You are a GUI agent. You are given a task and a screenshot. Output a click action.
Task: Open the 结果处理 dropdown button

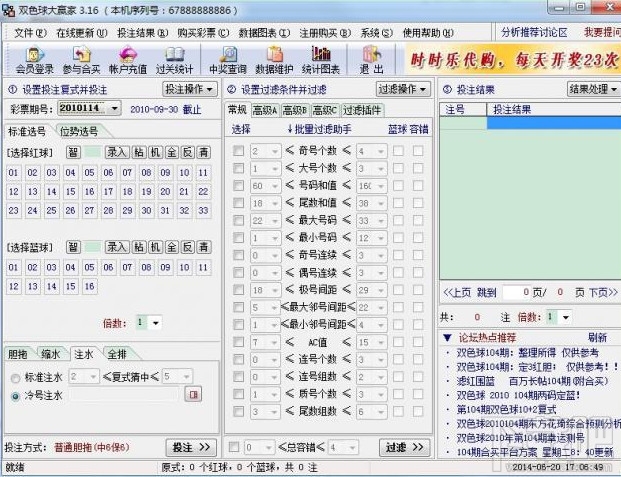tap(594, 89)
